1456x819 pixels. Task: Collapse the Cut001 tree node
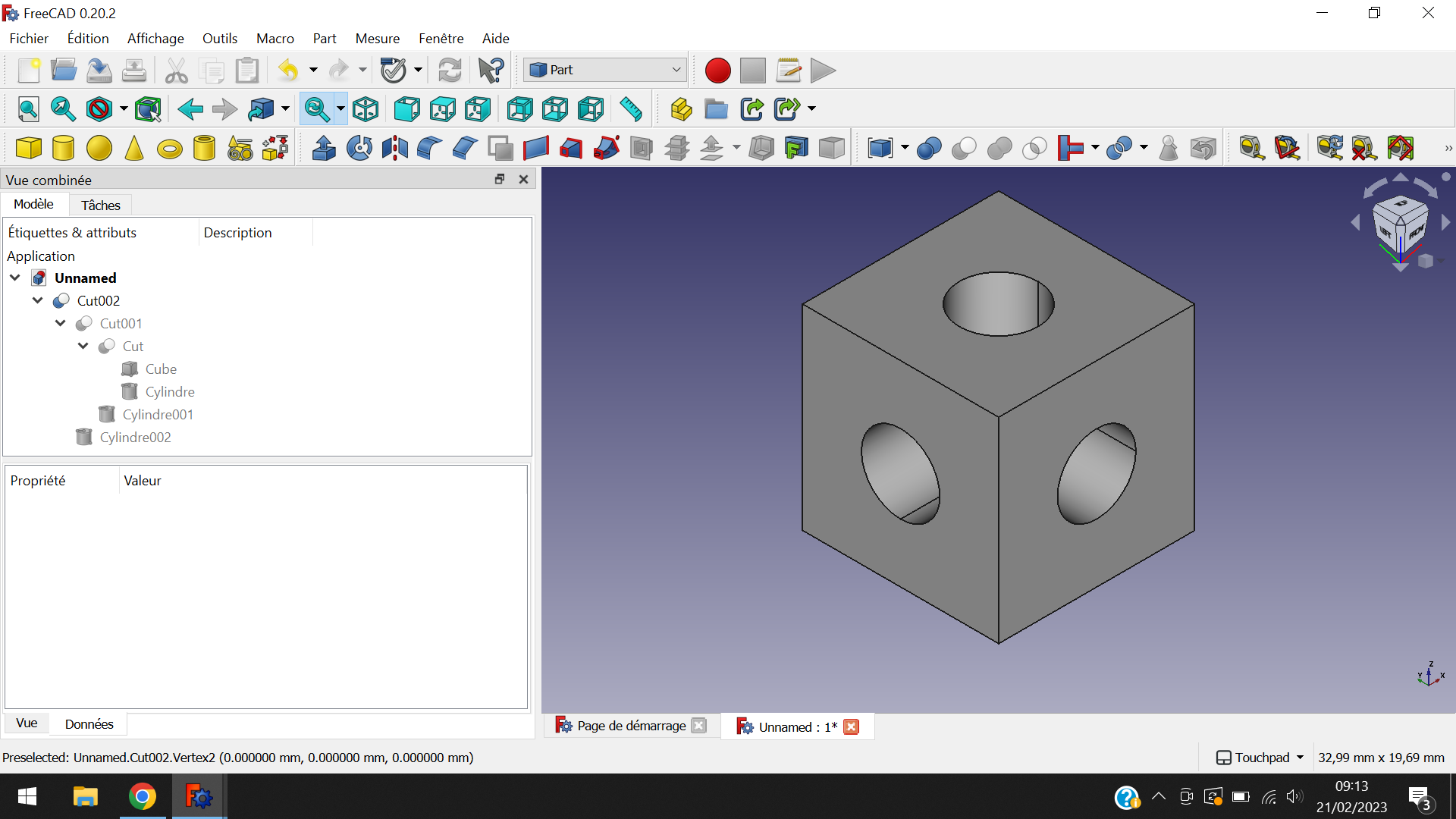coord(61,323)
